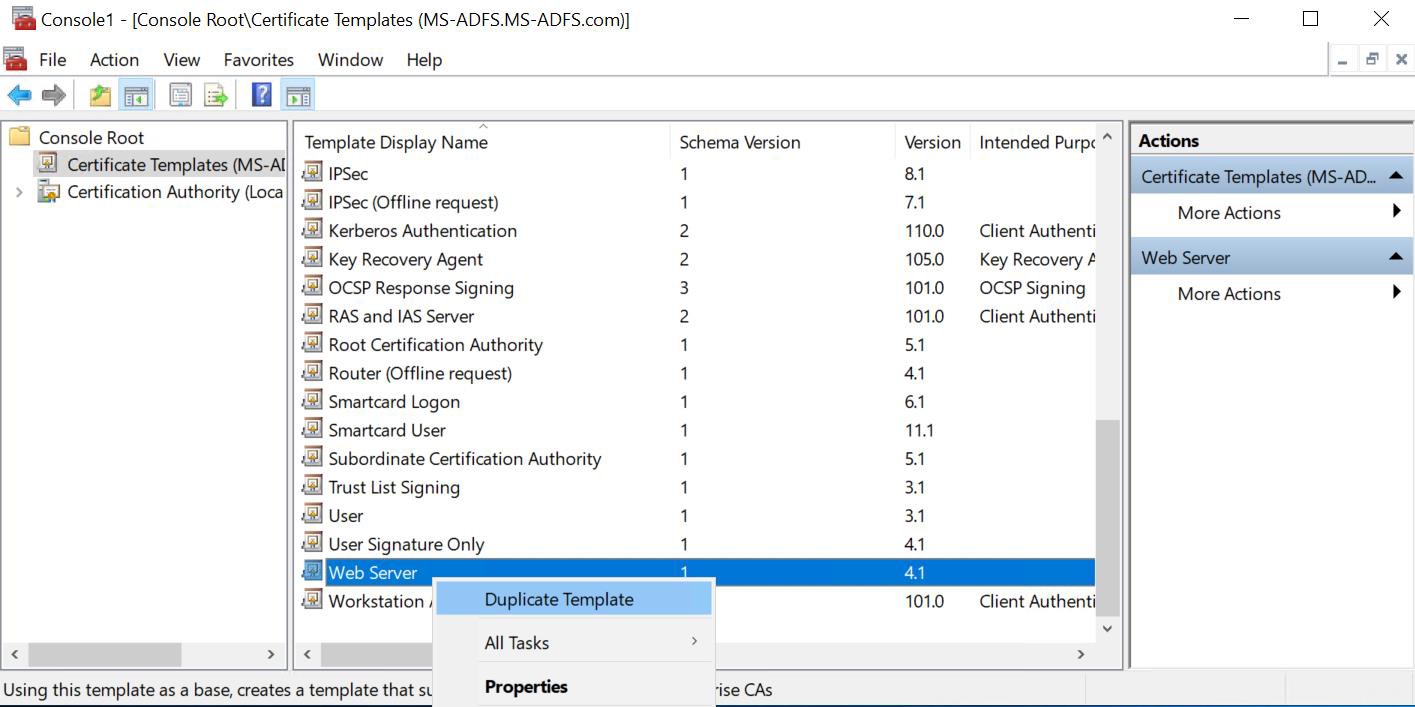Click the Smartcard User template icon
The height and width of the screenshot is (707, 1415).
(x=313, y=430)
